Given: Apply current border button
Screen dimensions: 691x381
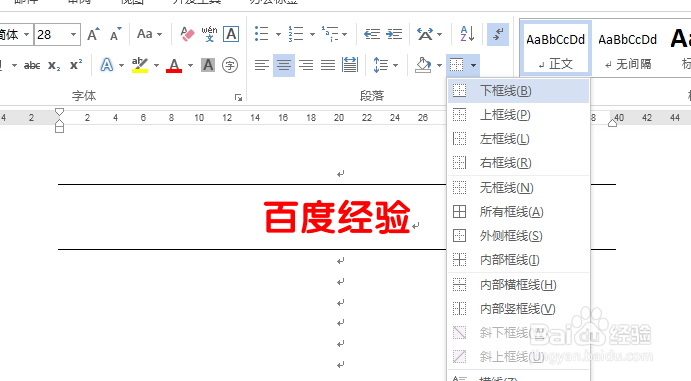Looking at the screenshot, I should [457, 65].
